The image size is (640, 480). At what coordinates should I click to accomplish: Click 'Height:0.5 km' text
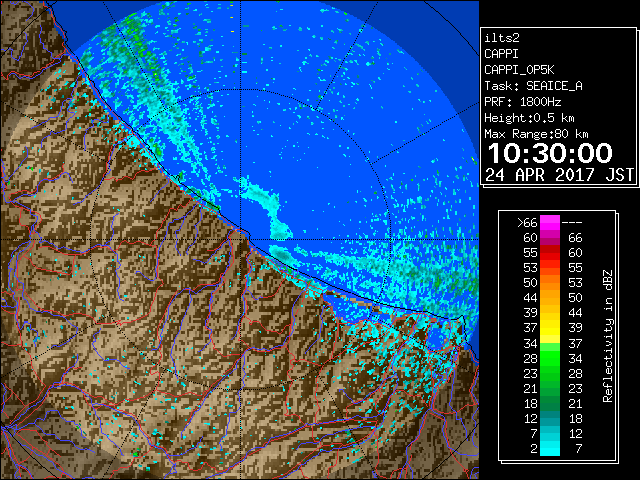529,118
